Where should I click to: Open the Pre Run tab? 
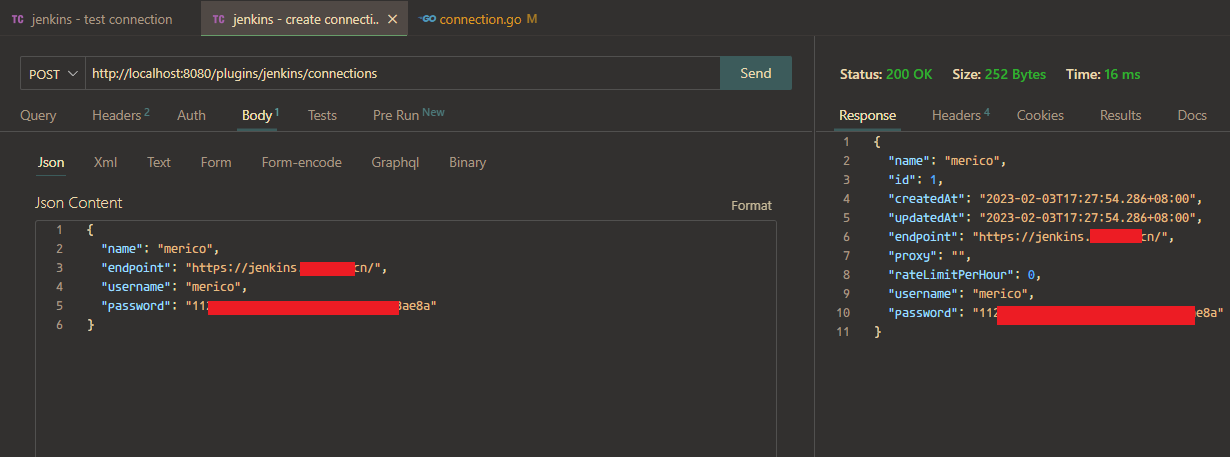(x=408, y=115)
